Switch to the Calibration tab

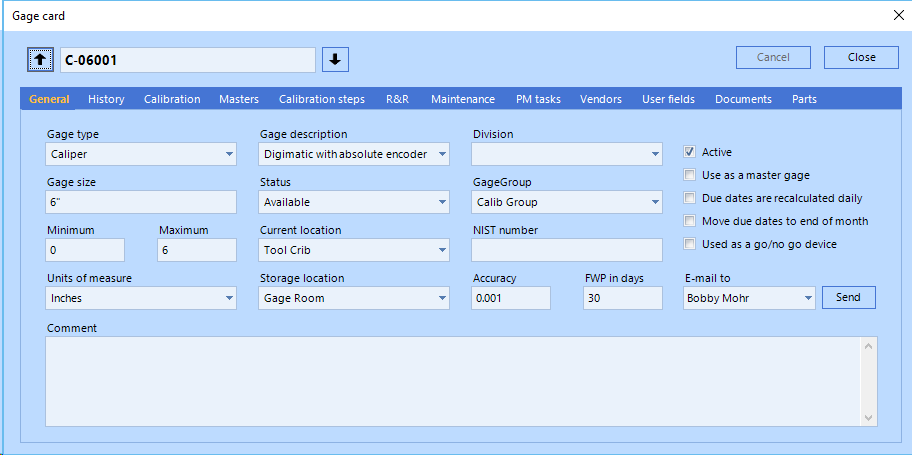pyautogui.click(x=172, y=99)
